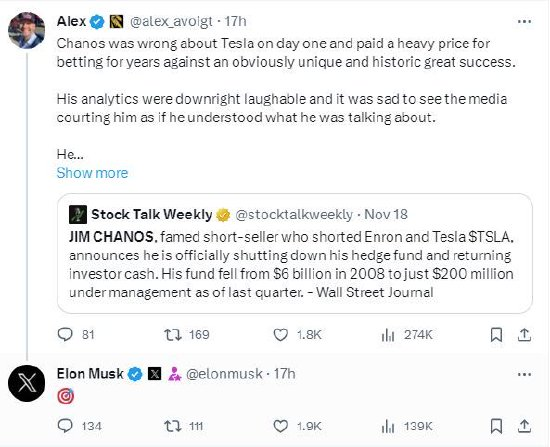Open Elon Musk's X logo avatar
The height and width of the screenshot is (447, 550).
click(x=27, y=383)
